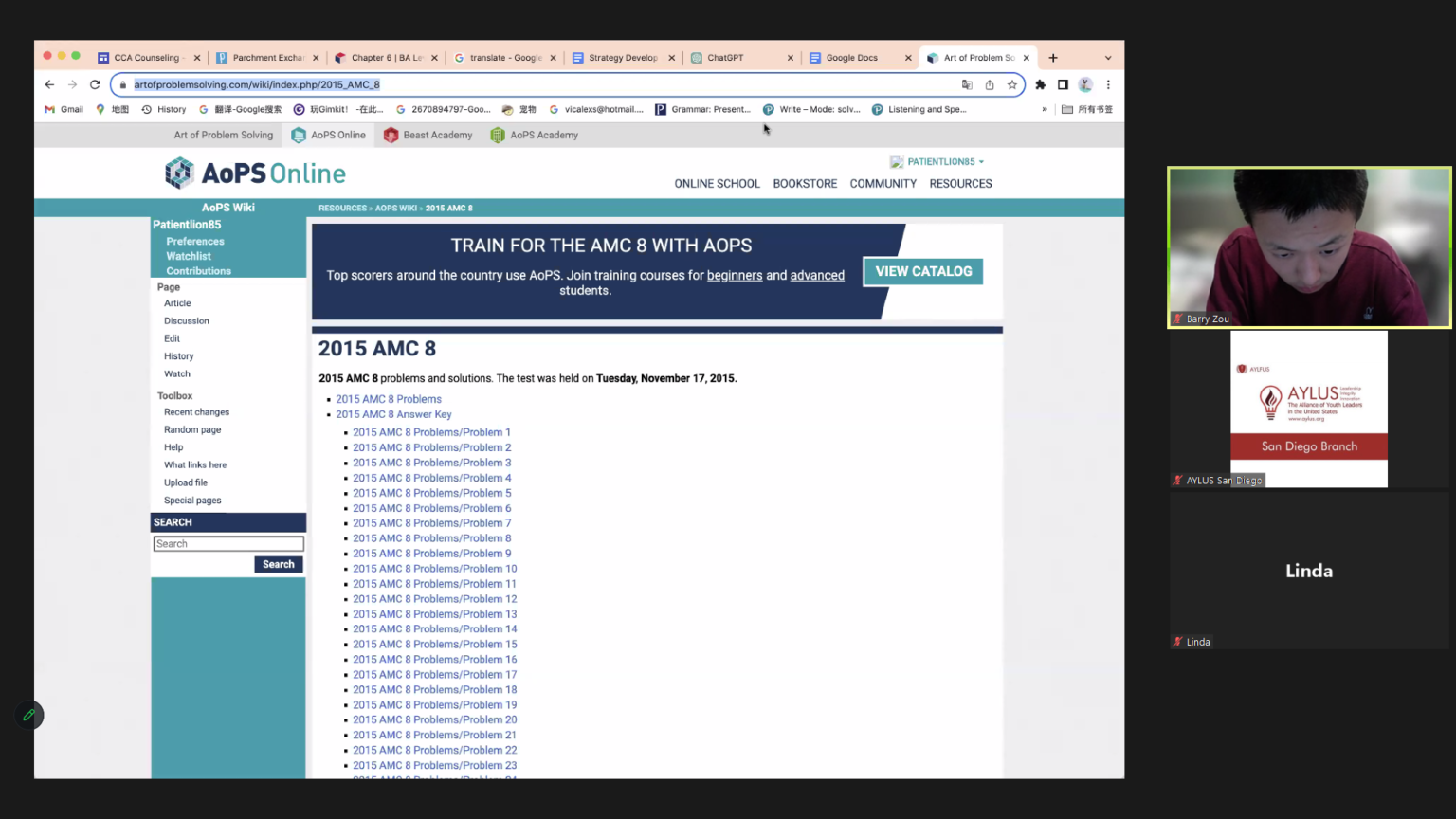Open the Edit page link

[x=172, y=338]
